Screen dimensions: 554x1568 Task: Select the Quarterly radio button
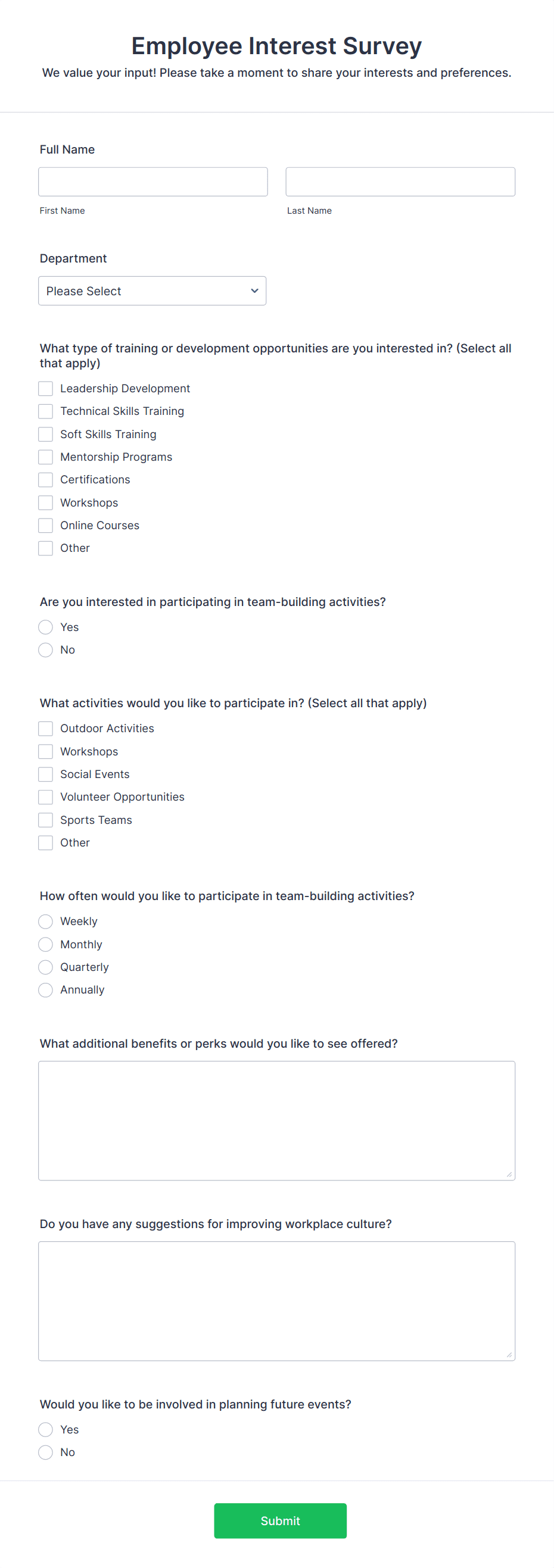pos(45,967)
